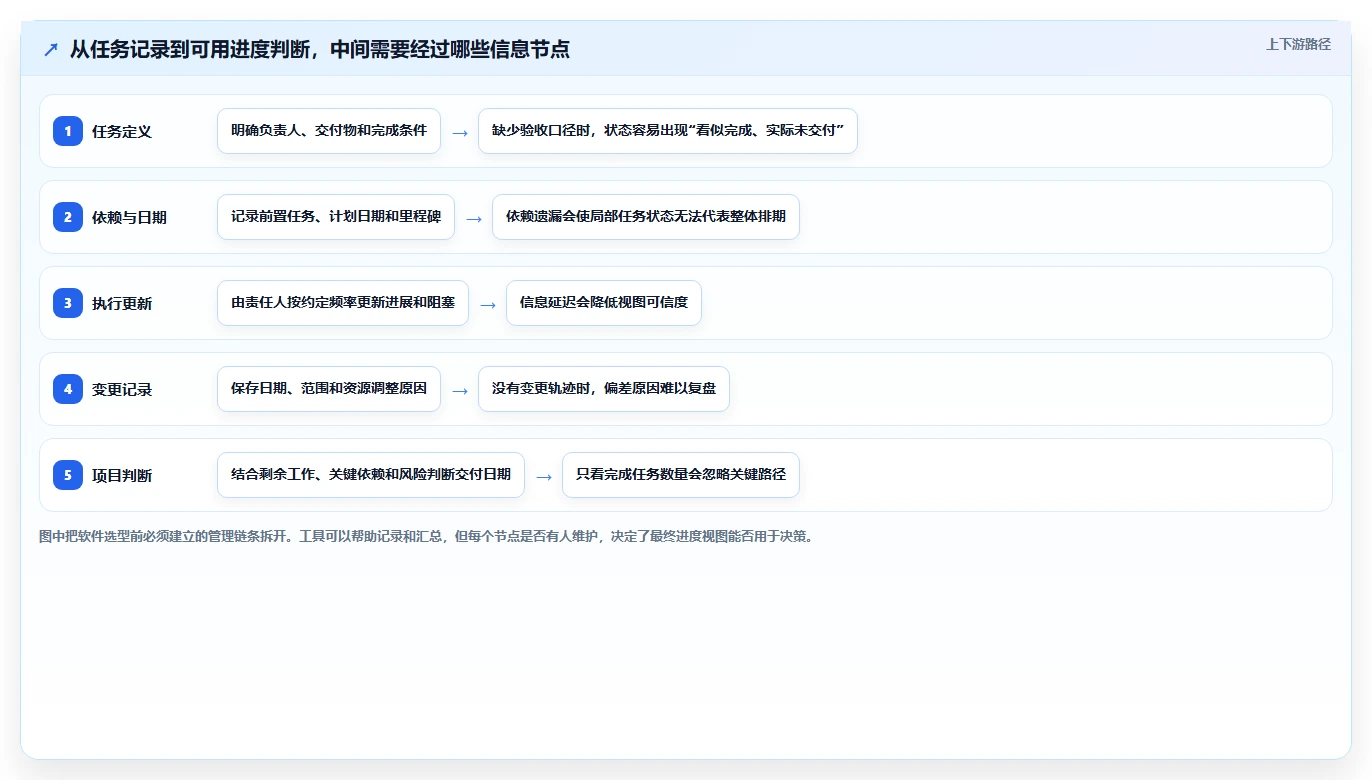Click the box 结合剩余工作、关键依赖和风险判断交付日期
The width and height of the screenshot is (1372, 780).
[371, 475]
